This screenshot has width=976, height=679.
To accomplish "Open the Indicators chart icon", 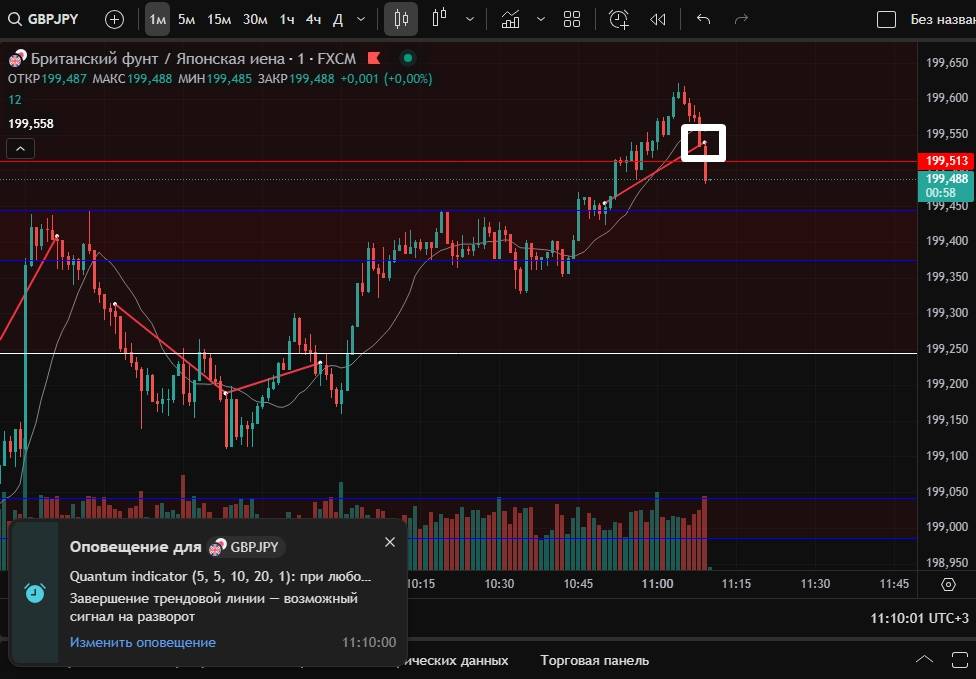I will click(511, 19).
